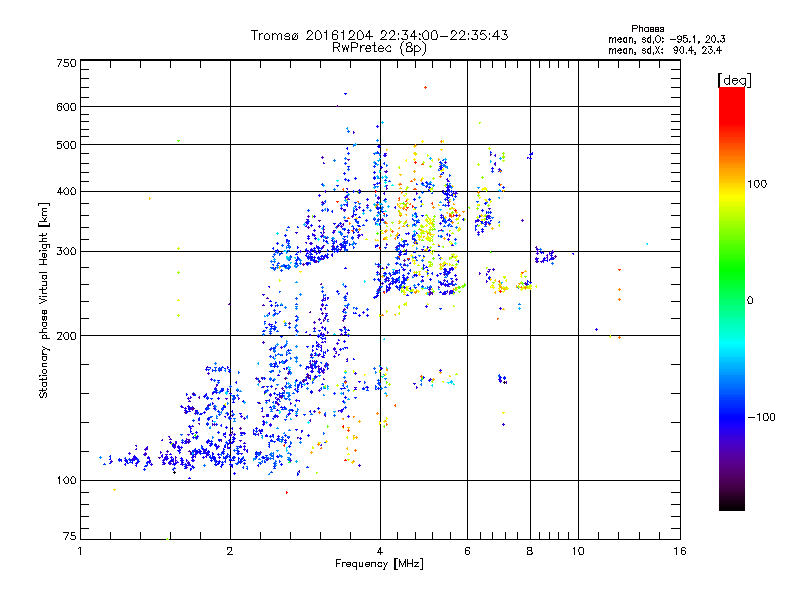The width and height of the screenshot is (800, 600).
Task: Click the colorbar '-100' tick label
Action: pos(761,417)
